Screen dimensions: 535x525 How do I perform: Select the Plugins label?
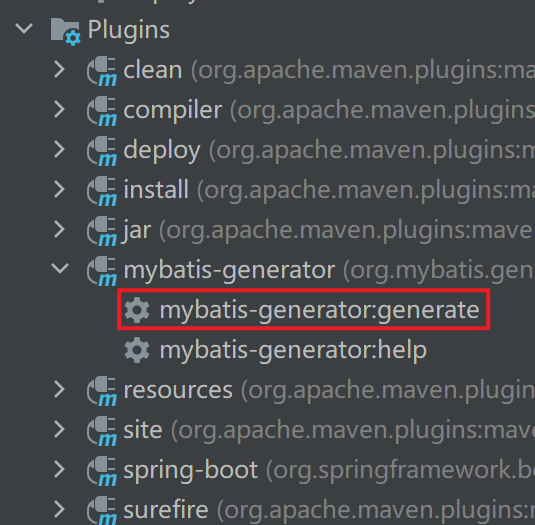click(x=129, y=30)
